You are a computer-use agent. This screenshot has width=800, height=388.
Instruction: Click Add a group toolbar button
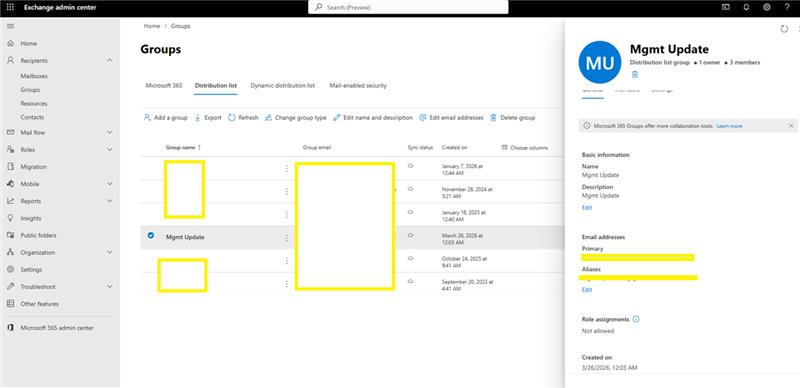166,117
